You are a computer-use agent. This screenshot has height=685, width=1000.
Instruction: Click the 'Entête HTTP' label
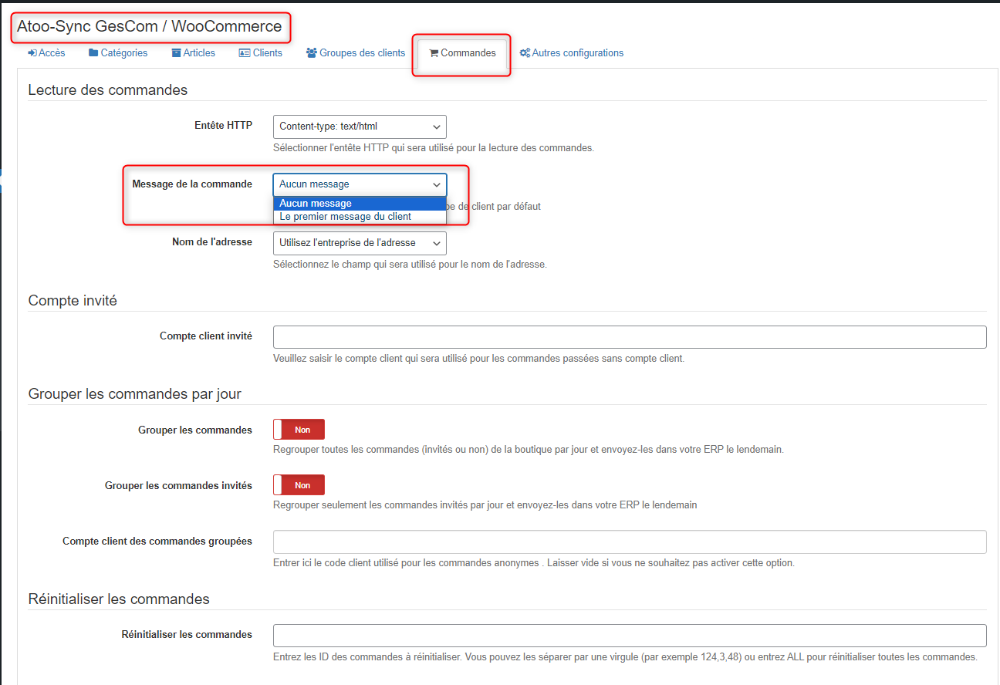click(x=223, y=126)
